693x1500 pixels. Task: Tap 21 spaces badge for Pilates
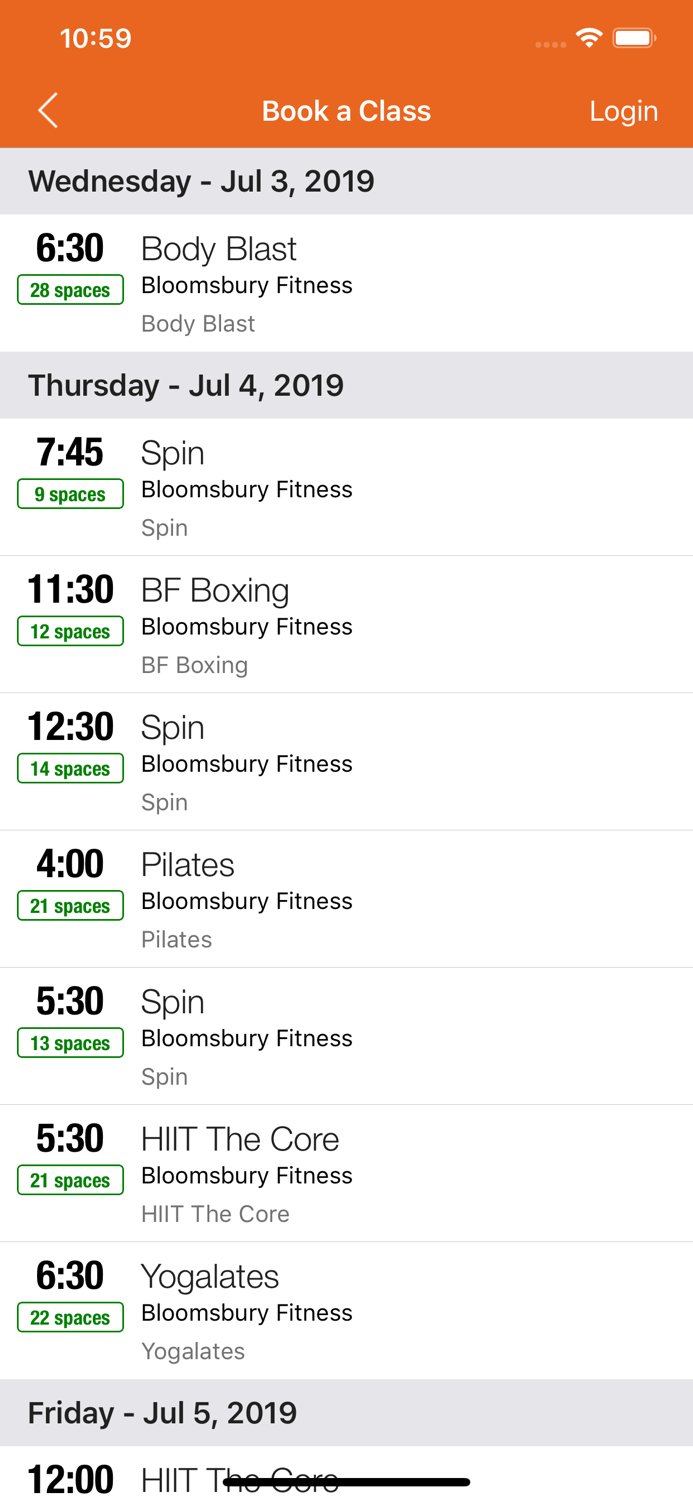[x=70, y=905]
